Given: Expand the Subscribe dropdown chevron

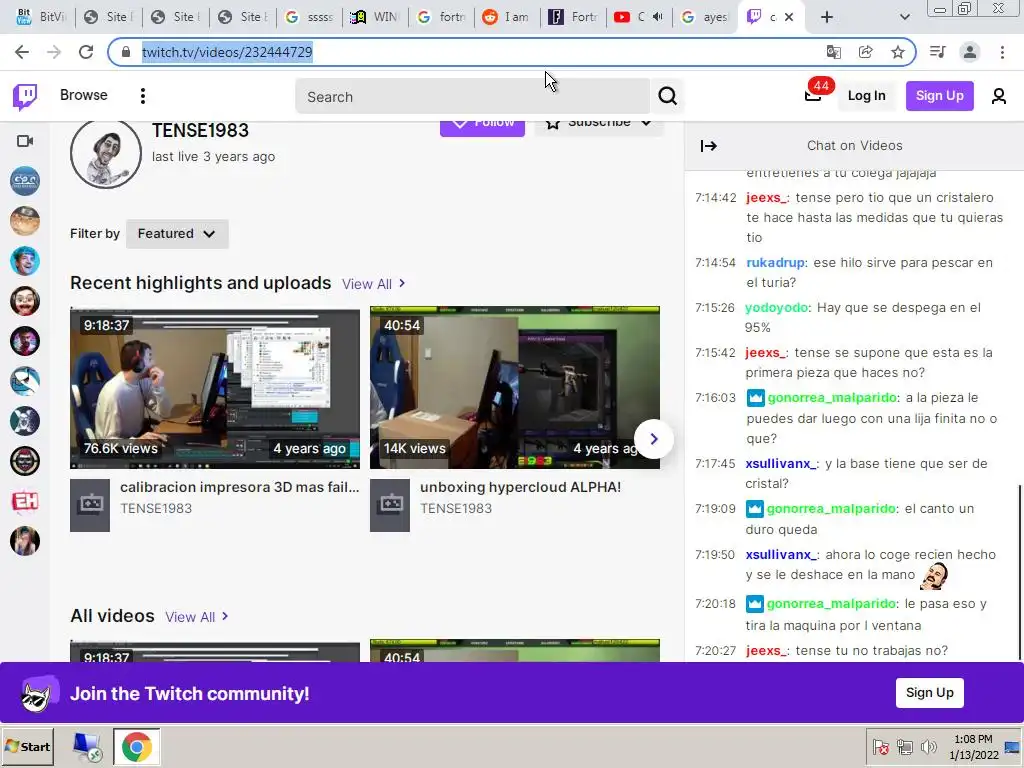Looking at the screenshot, I should (646, 123).
